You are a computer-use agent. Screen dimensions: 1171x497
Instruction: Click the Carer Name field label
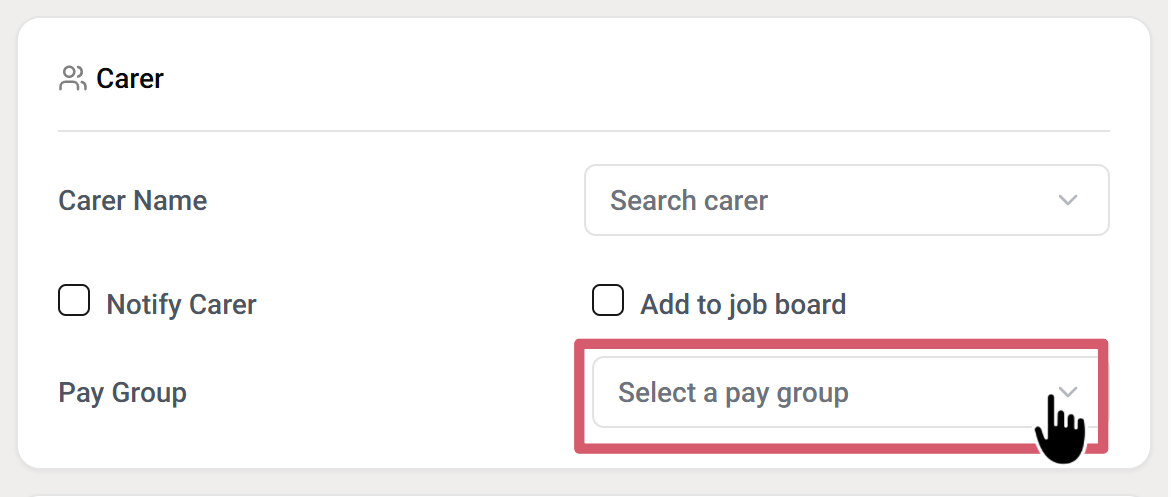[133, 200]
